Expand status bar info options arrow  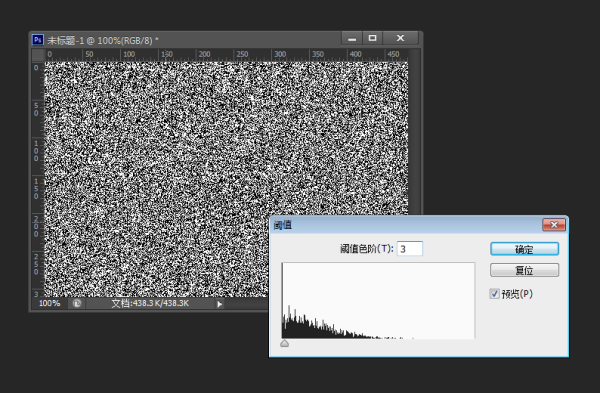219,304
